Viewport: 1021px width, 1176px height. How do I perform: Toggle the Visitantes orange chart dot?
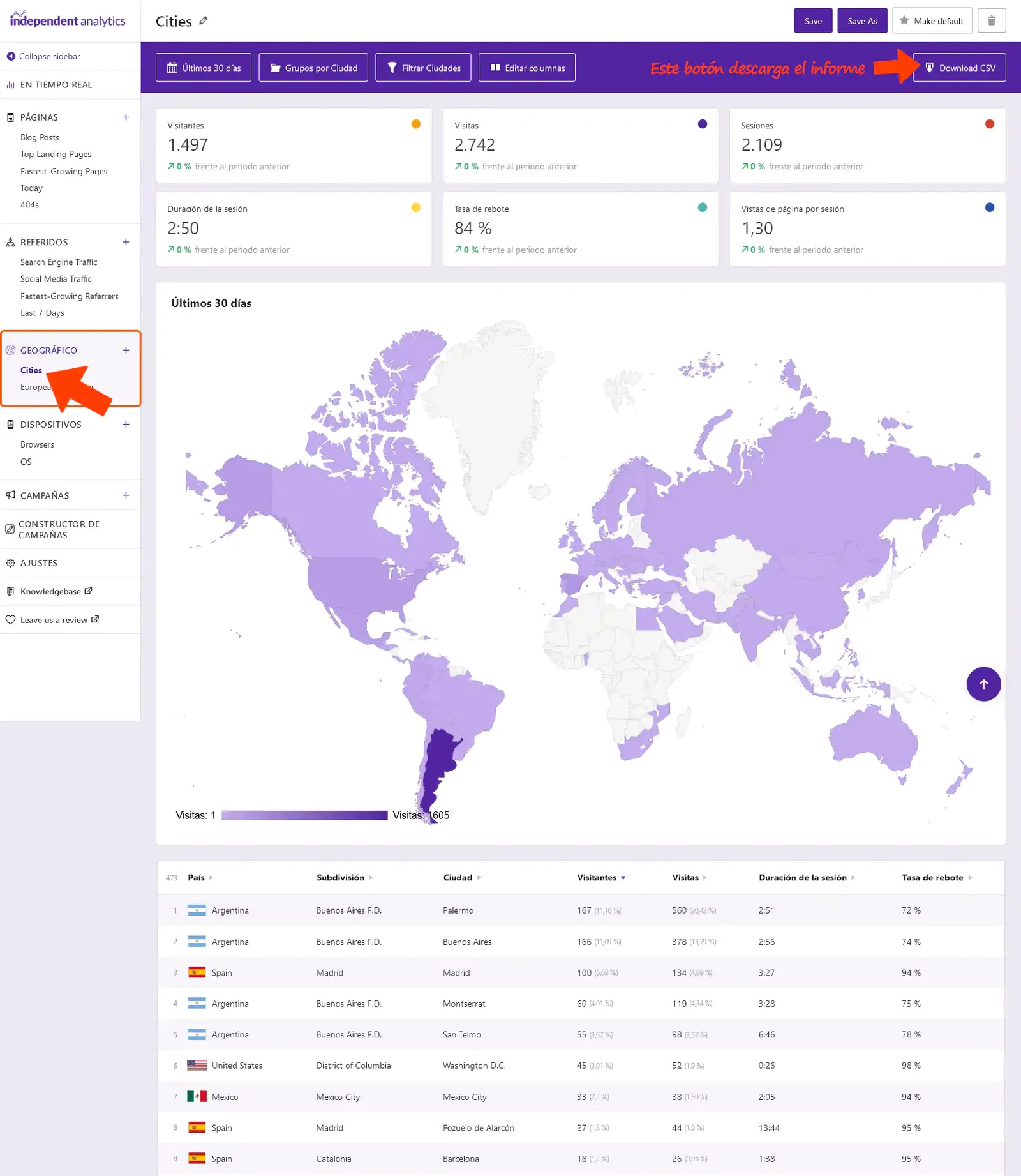[x=416, y=124]
